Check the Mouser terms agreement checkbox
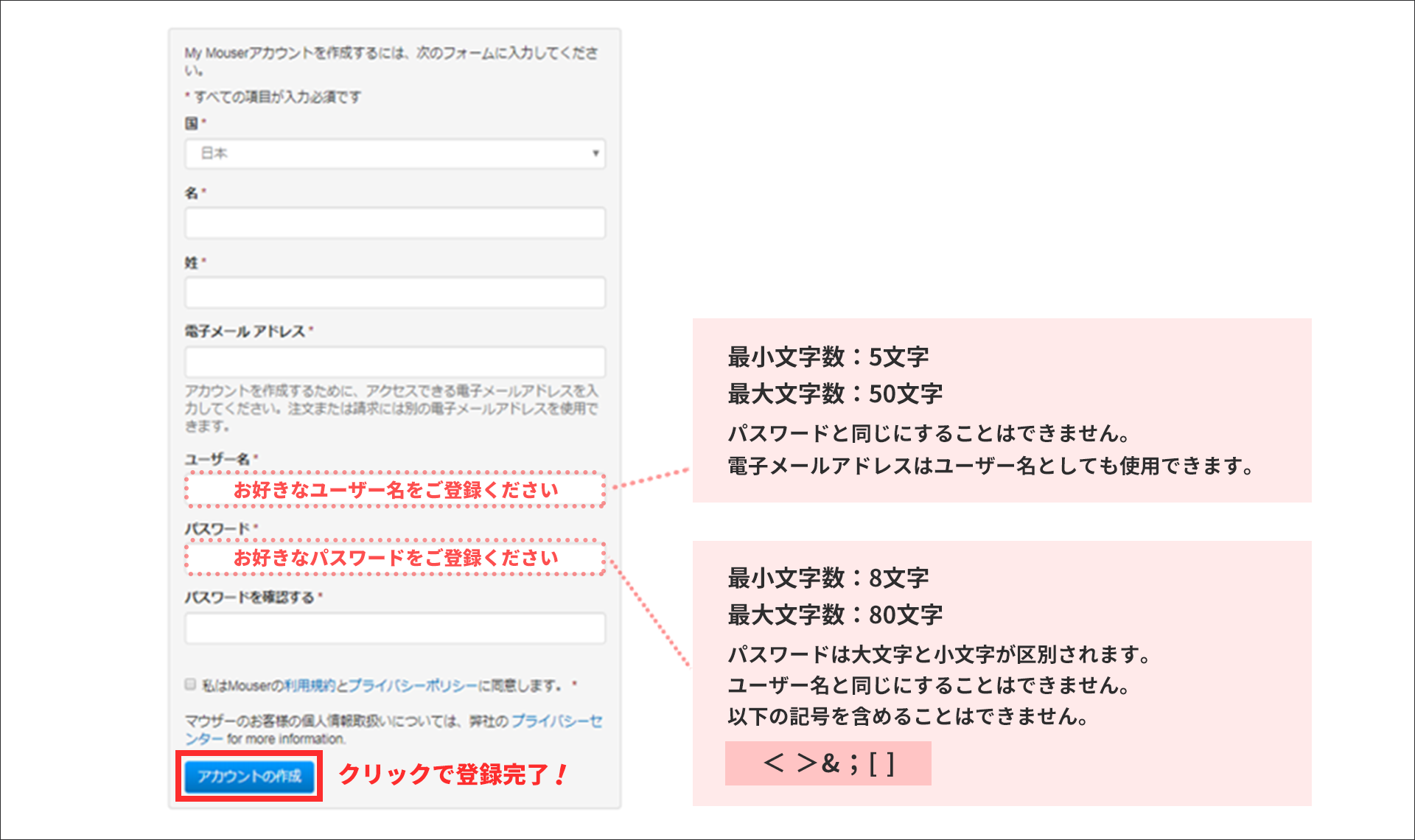The image size is (1415, 840). point(189,684)
